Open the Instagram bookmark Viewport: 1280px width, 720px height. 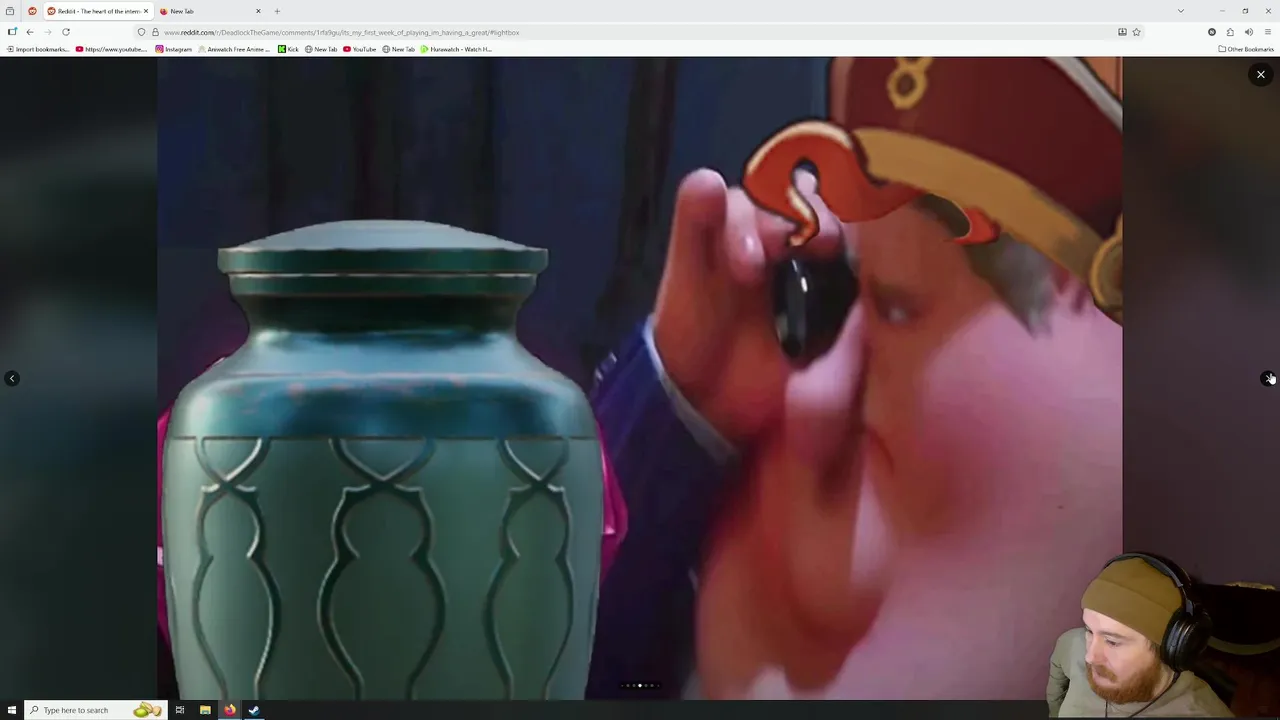pyautogui.click(x=174, y=49)
